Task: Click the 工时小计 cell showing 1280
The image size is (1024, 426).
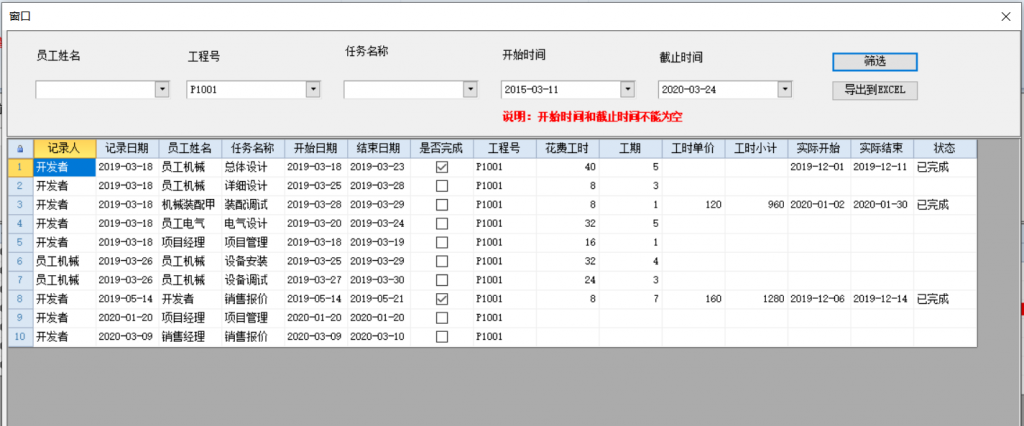Action: (x=756, y=299)
